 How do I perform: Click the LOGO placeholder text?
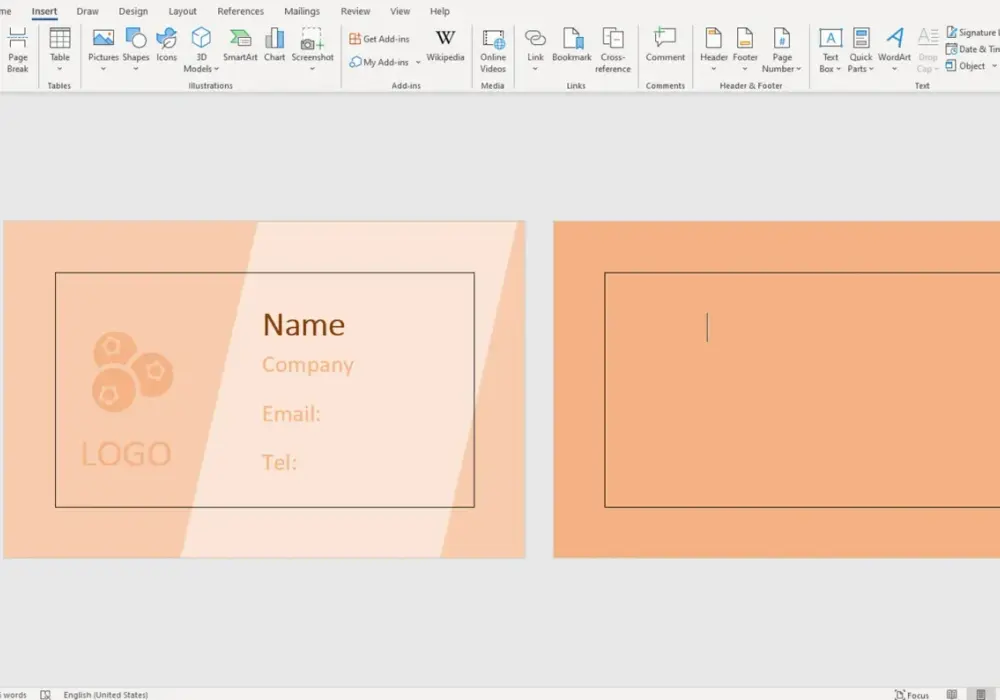(x=126, y=455)
